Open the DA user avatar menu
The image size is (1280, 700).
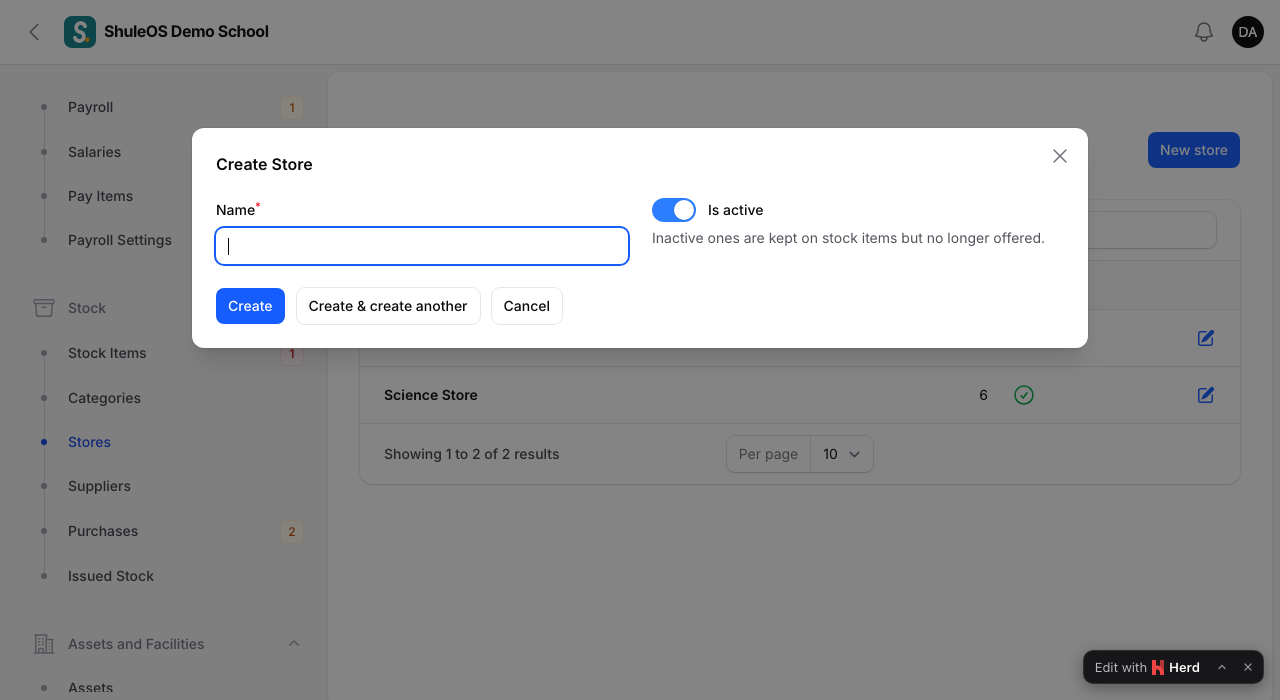click(1248, 32)
